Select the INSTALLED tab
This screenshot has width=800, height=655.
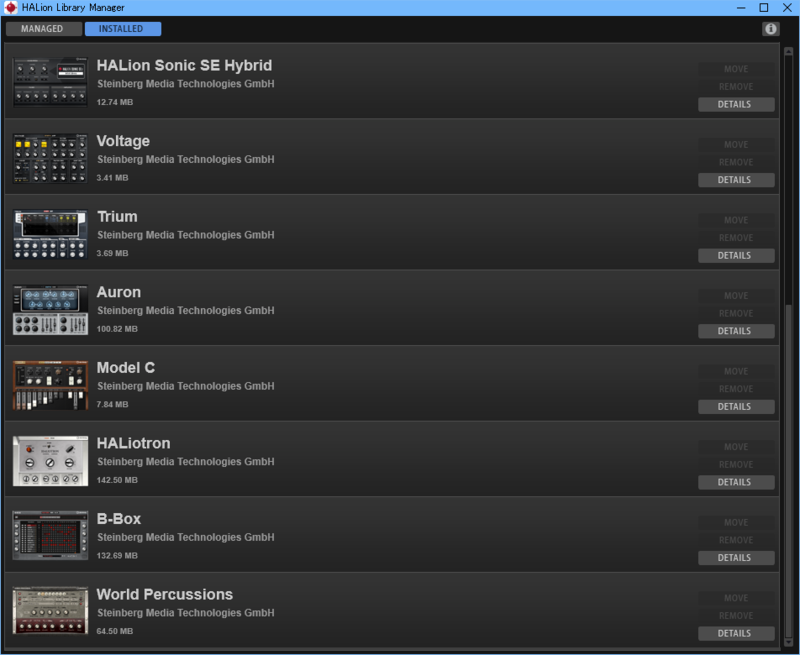point(122,29)
